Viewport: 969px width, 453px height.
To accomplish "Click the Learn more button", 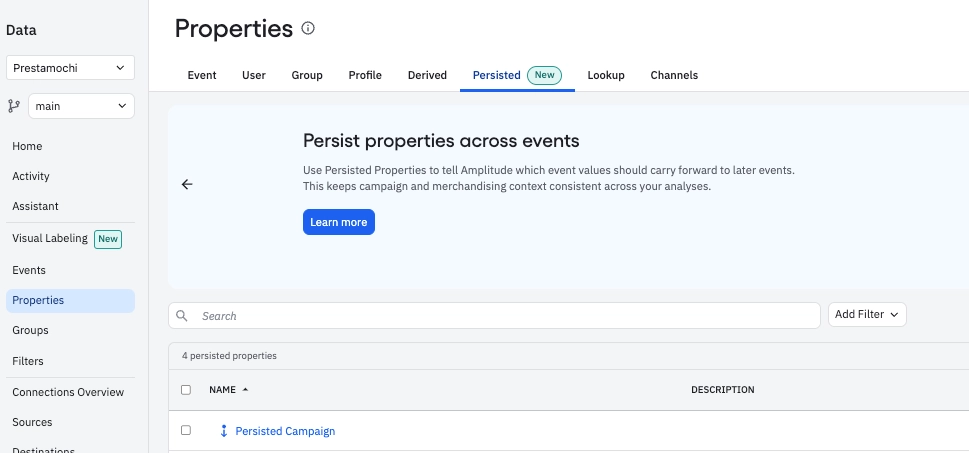I will coord(339,222).
